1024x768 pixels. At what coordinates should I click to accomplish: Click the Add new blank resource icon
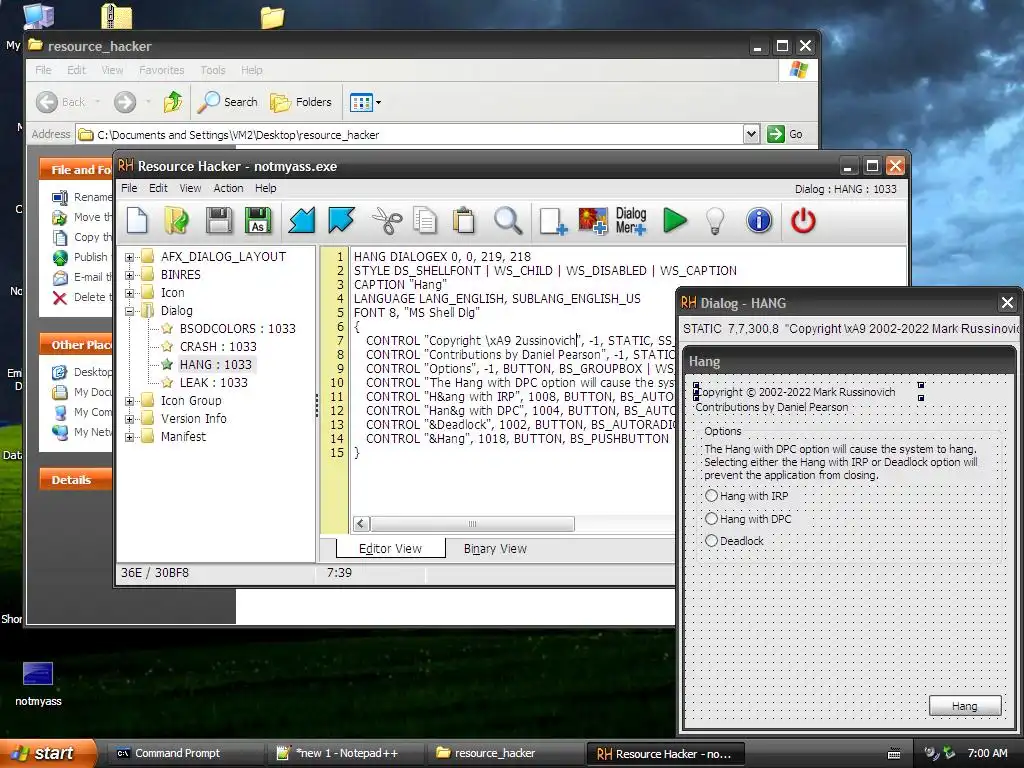click(x=552, y=220)
